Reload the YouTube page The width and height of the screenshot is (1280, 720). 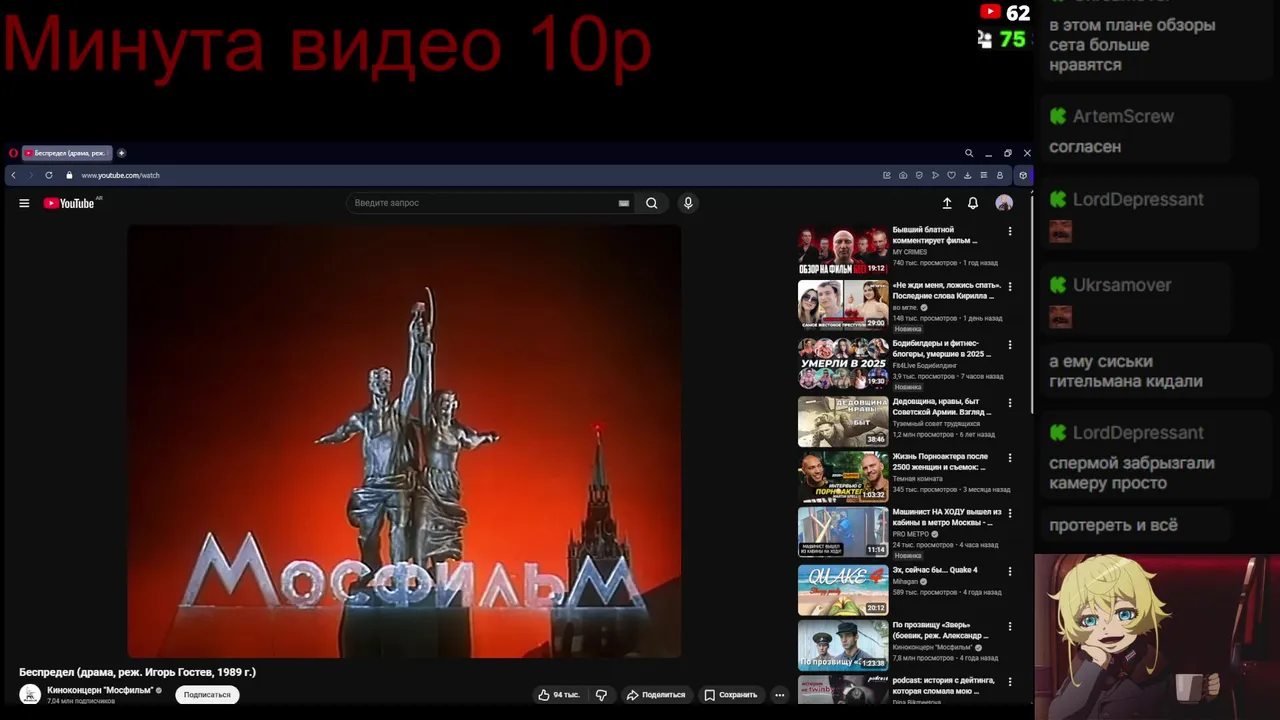49,175
